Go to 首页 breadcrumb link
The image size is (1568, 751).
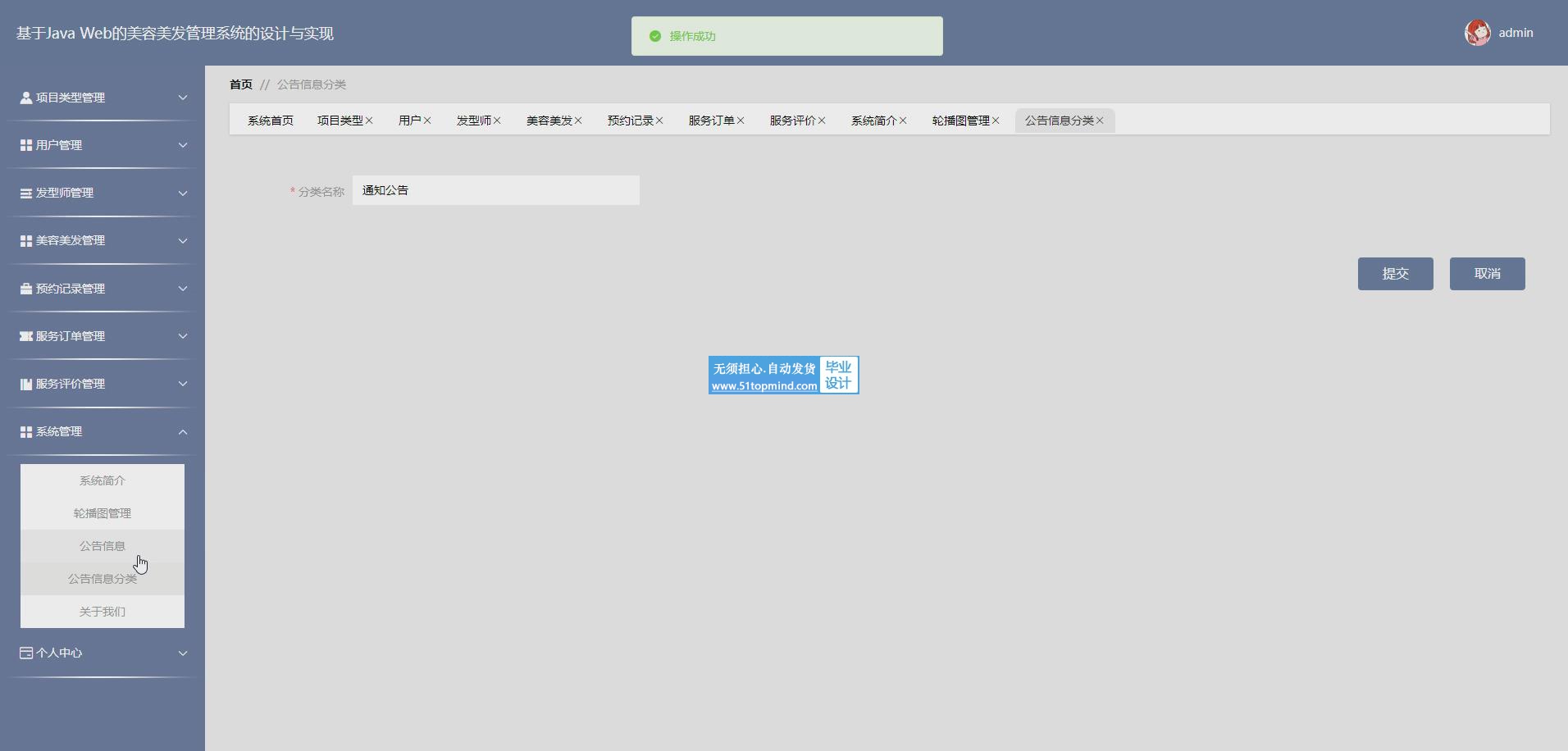[x=241, y=84]
